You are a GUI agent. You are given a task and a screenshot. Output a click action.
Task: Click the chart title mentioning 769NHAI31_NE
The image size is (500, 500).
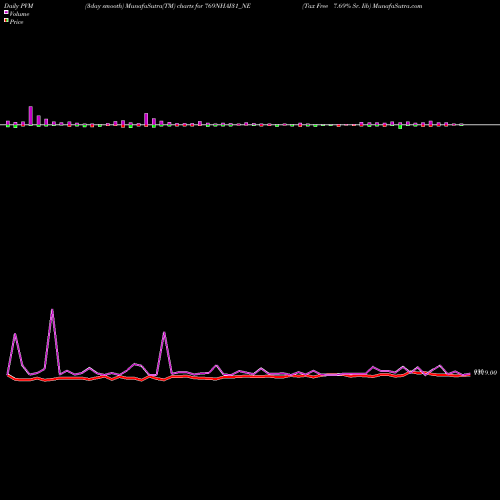(x=168, y=6)
